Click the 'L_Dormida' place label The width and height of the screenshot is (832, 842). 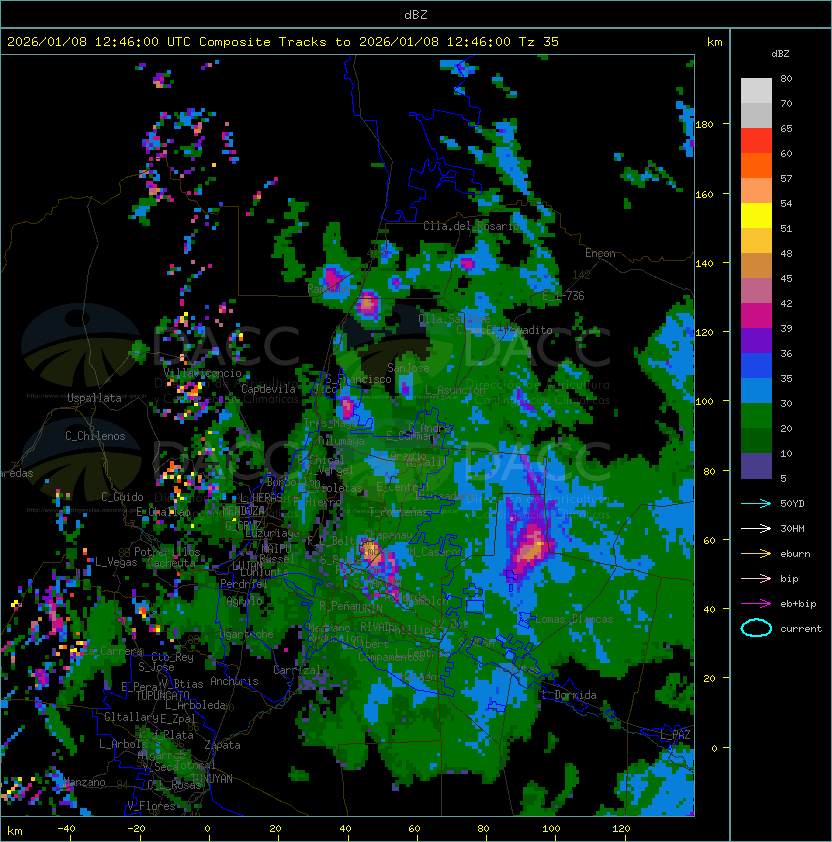pos(569,695)
